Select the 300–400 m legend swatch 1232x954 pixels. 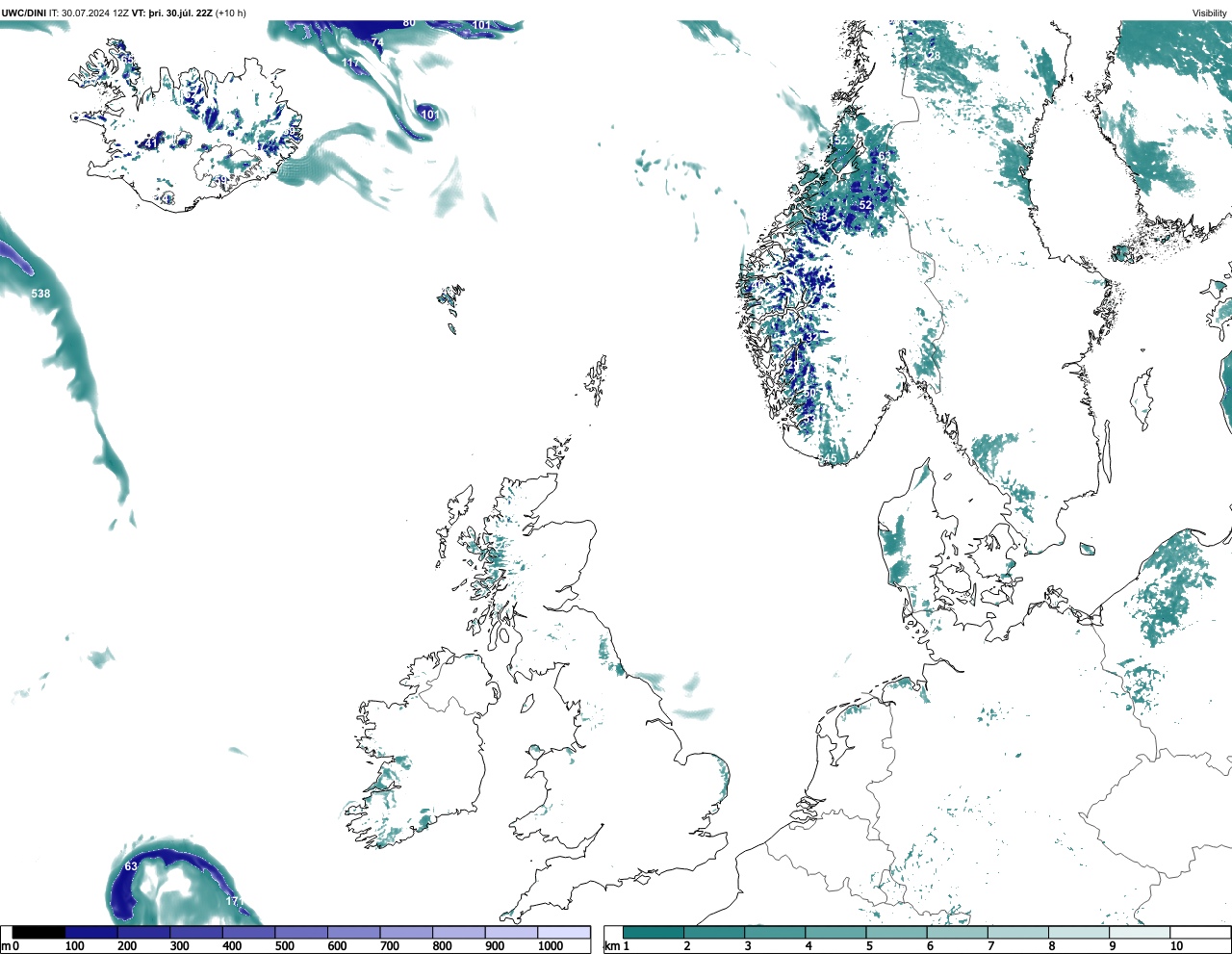(x=196, y=933)
